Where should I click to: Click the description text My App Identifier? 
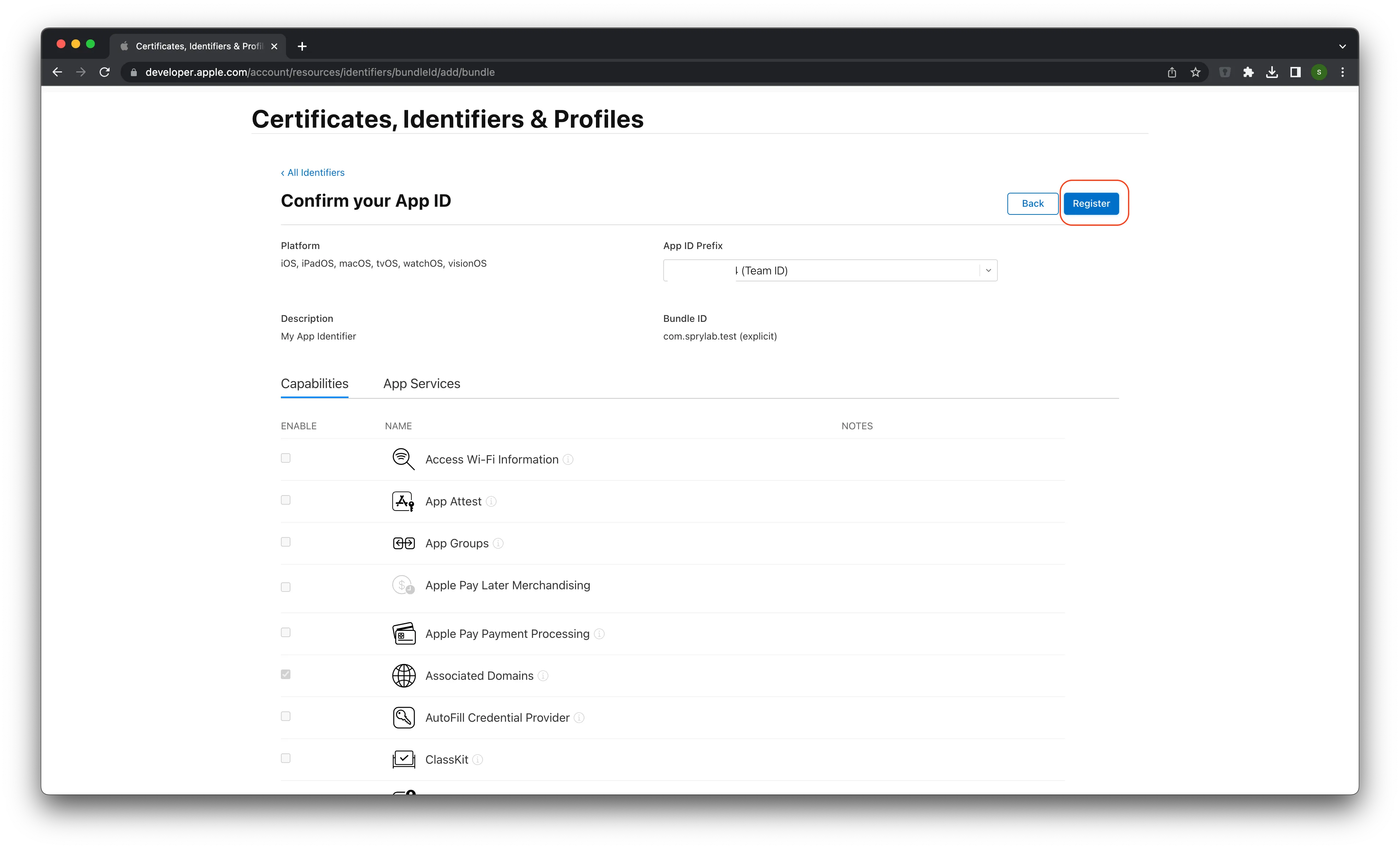click(x=318, y=336)
